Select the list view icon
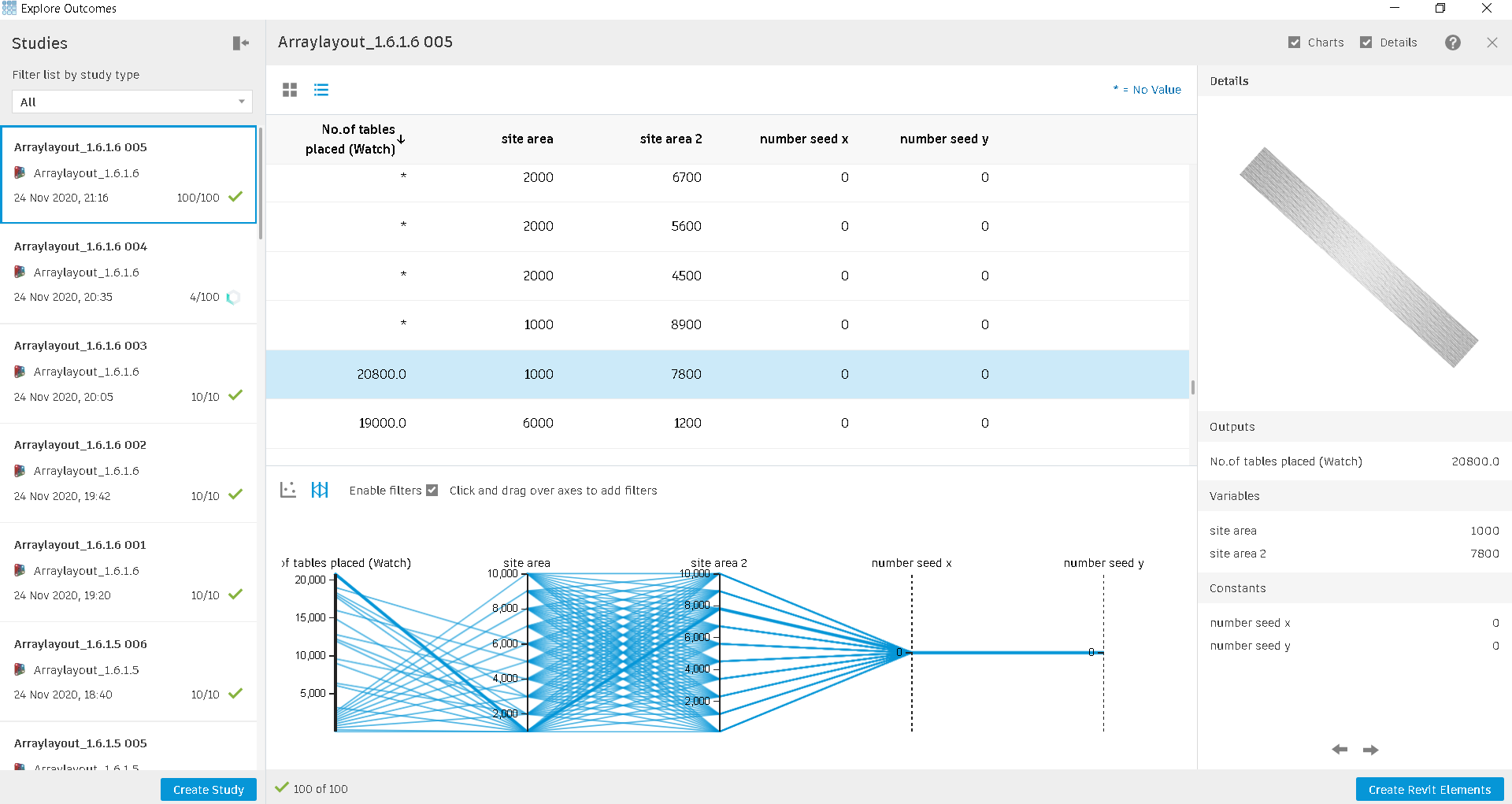1512x804 pixels. pyautogui.click(x=321, y=90)
